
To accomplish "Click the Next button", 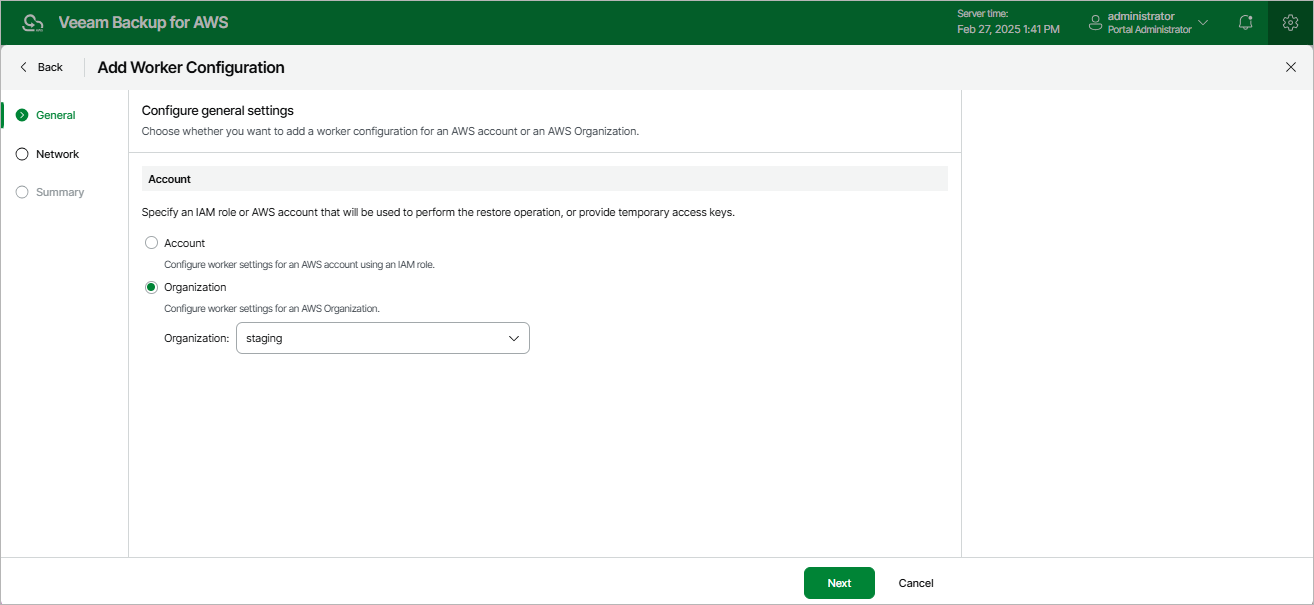I will 839,583.
